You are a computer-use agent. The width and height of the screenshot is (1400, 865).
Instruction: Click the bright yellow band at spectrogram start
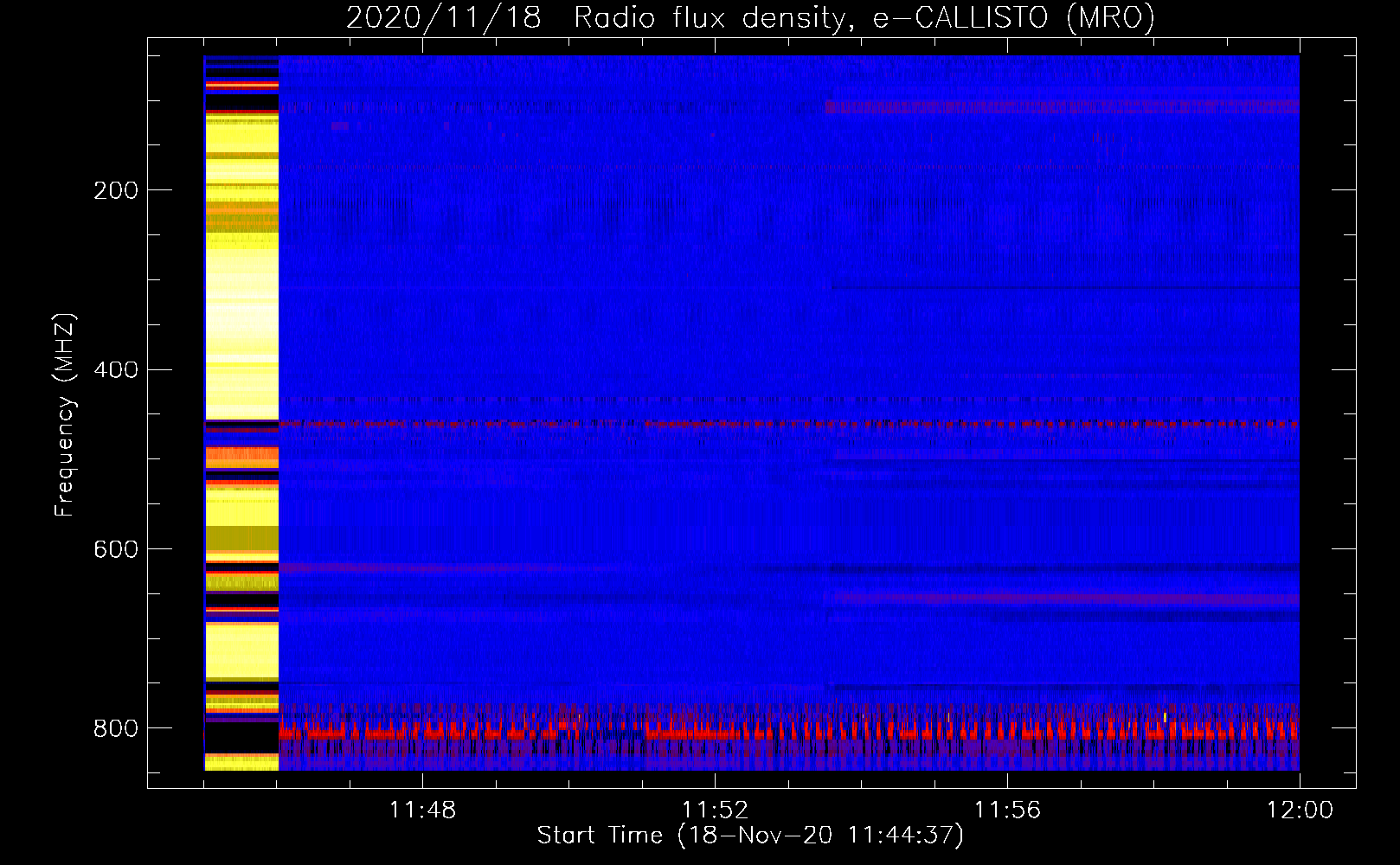pyautogui.click(x=241, y=413)
